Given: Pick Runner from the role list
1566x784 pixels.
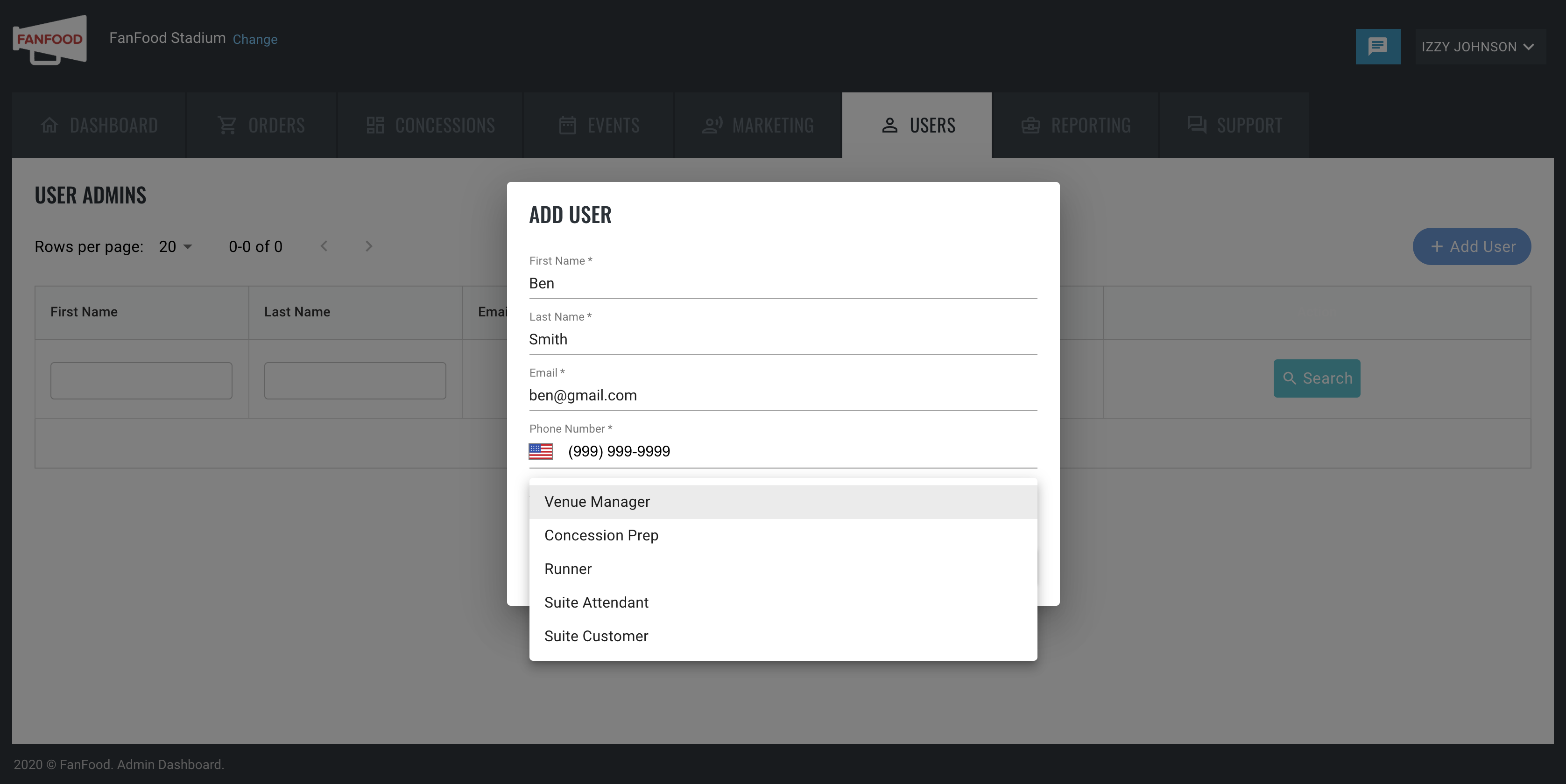Looking at the screenshot, I should 783,569.
